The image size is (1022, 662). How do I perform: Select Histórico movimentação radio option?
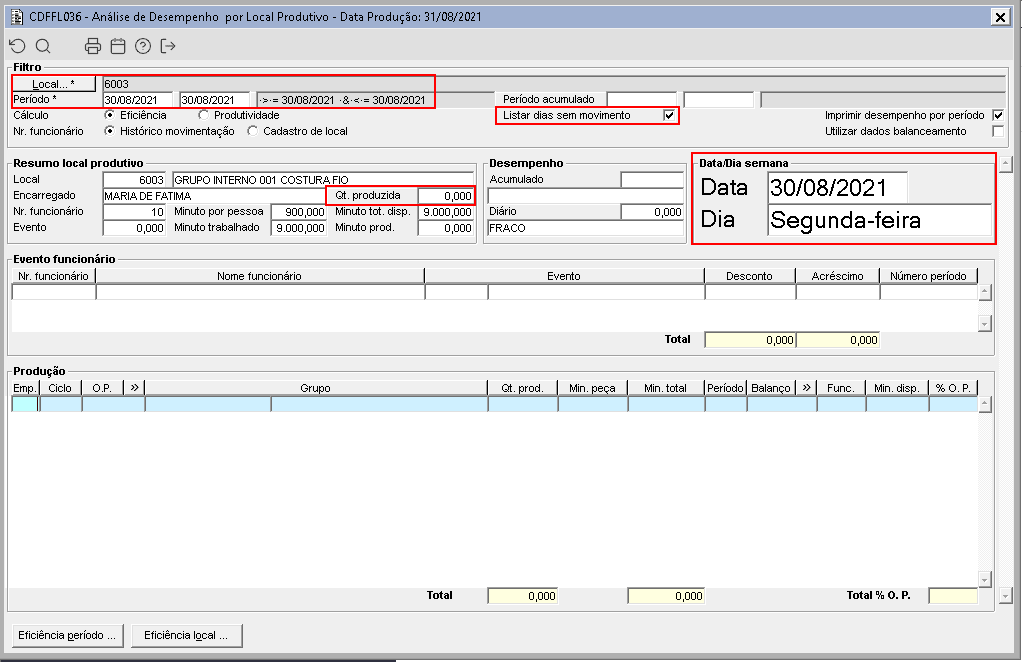(x=110, y=131)
